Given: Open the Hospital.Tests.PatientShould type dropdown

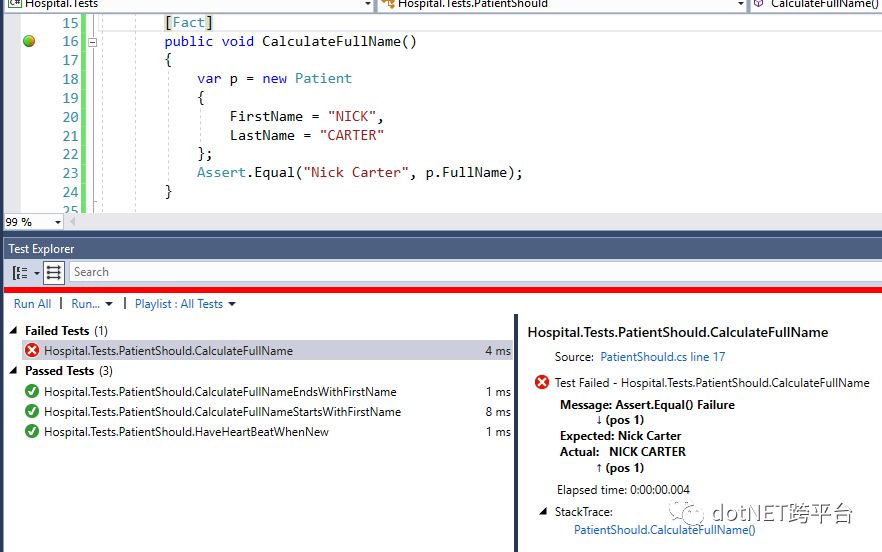Looking at the screenshot, I should pos(740,4).
